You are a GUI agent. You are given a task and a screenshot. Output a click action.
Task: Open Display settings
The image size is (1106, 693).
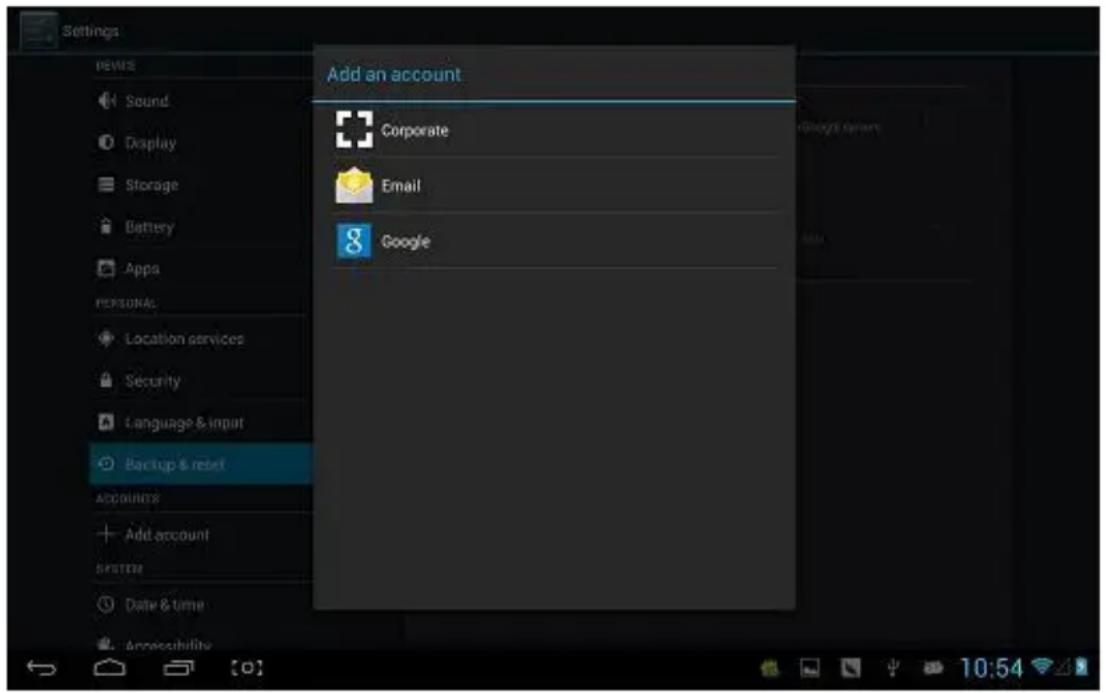point(201,143)
